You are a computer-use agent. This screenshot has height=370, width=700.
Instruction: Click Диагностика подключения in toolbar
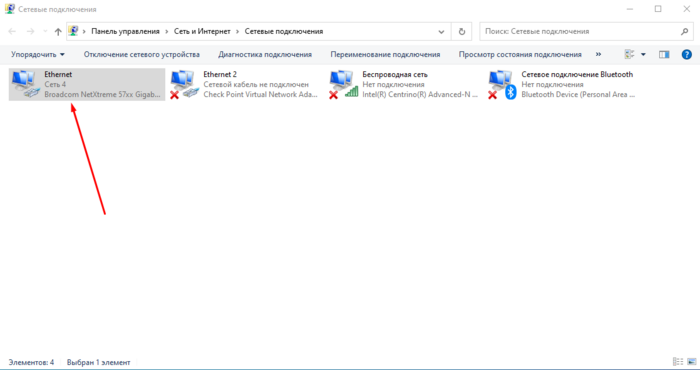coord(265,54)
